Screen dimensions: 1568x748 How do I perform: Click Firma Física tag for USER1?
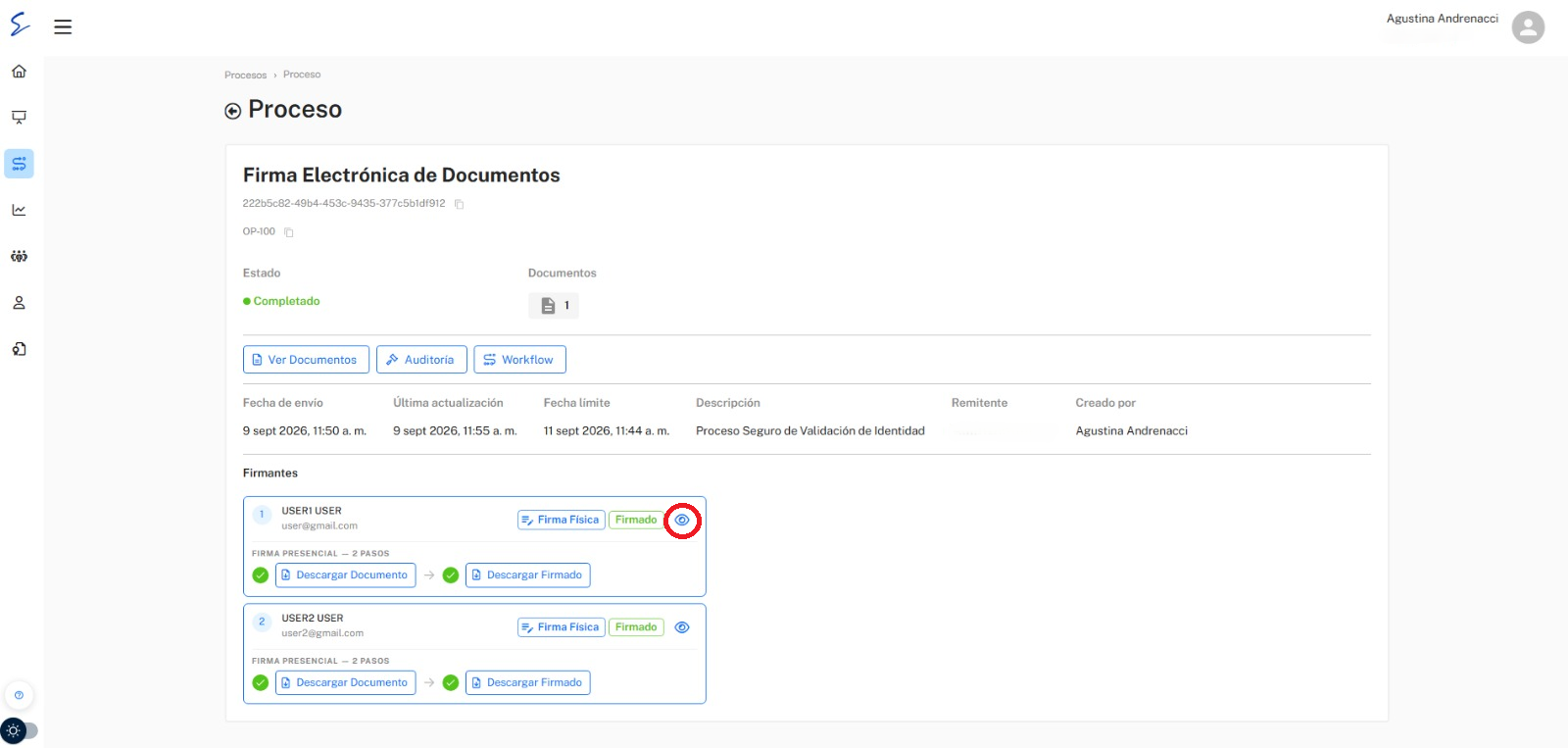562,520
